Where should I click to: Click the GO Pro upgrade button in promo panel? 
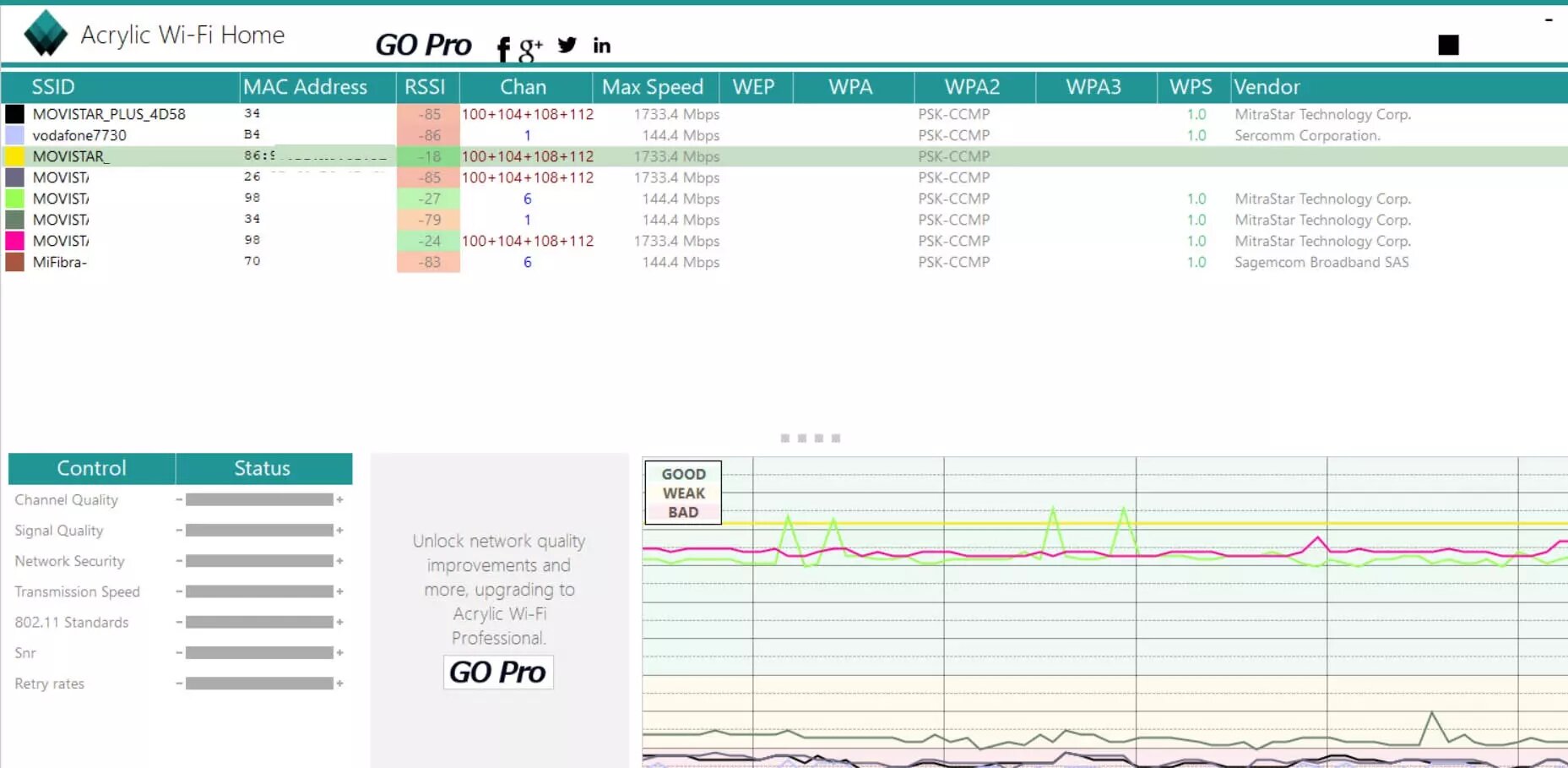coord(498,672)
